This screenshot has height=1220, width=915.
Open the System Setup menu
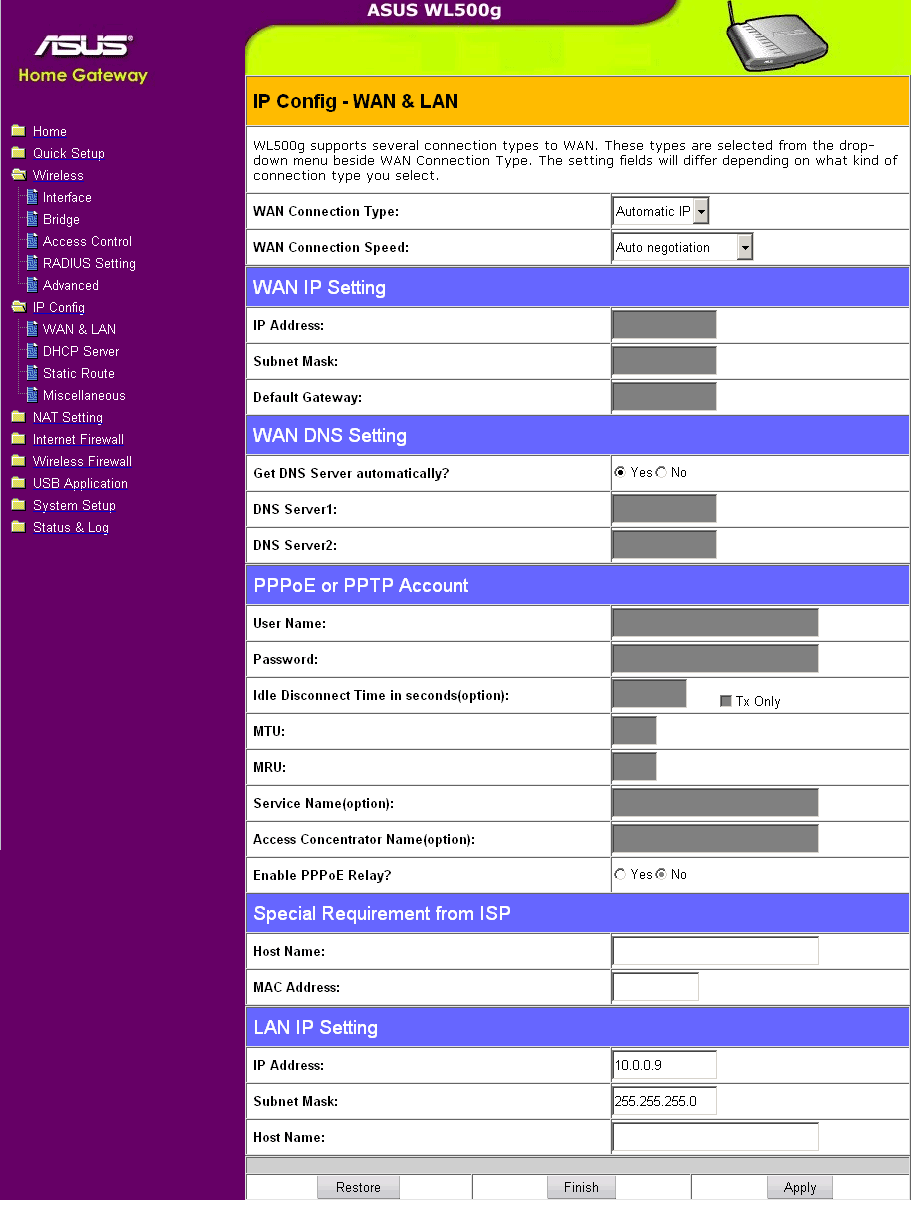point(74,505)
